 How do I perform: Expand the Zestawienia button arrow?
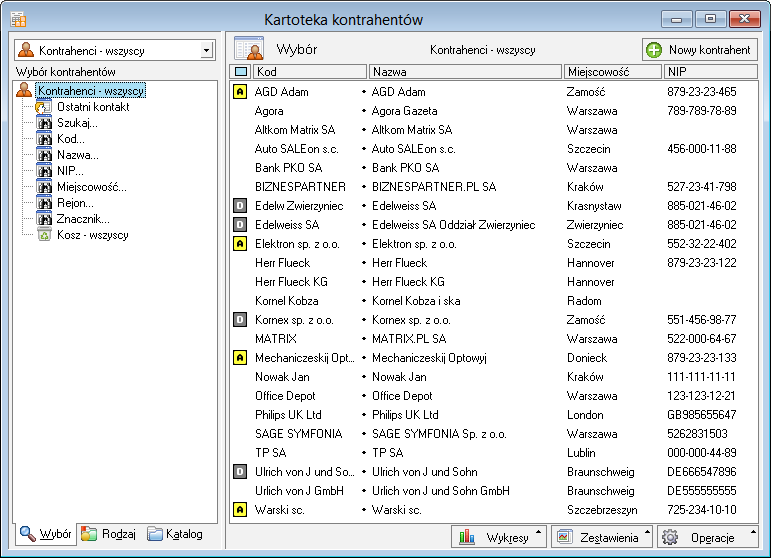pos(647,532)
